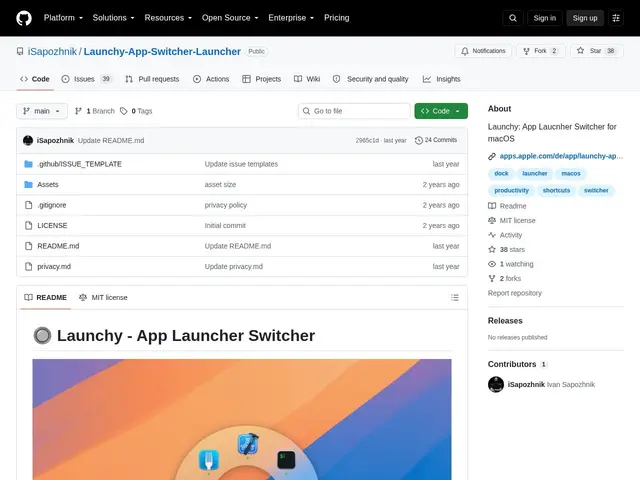The height and width of the screenshot is (480, 640).
Task: Click the contributor avatar of iSapozhnik
Action: pos(496,384)
